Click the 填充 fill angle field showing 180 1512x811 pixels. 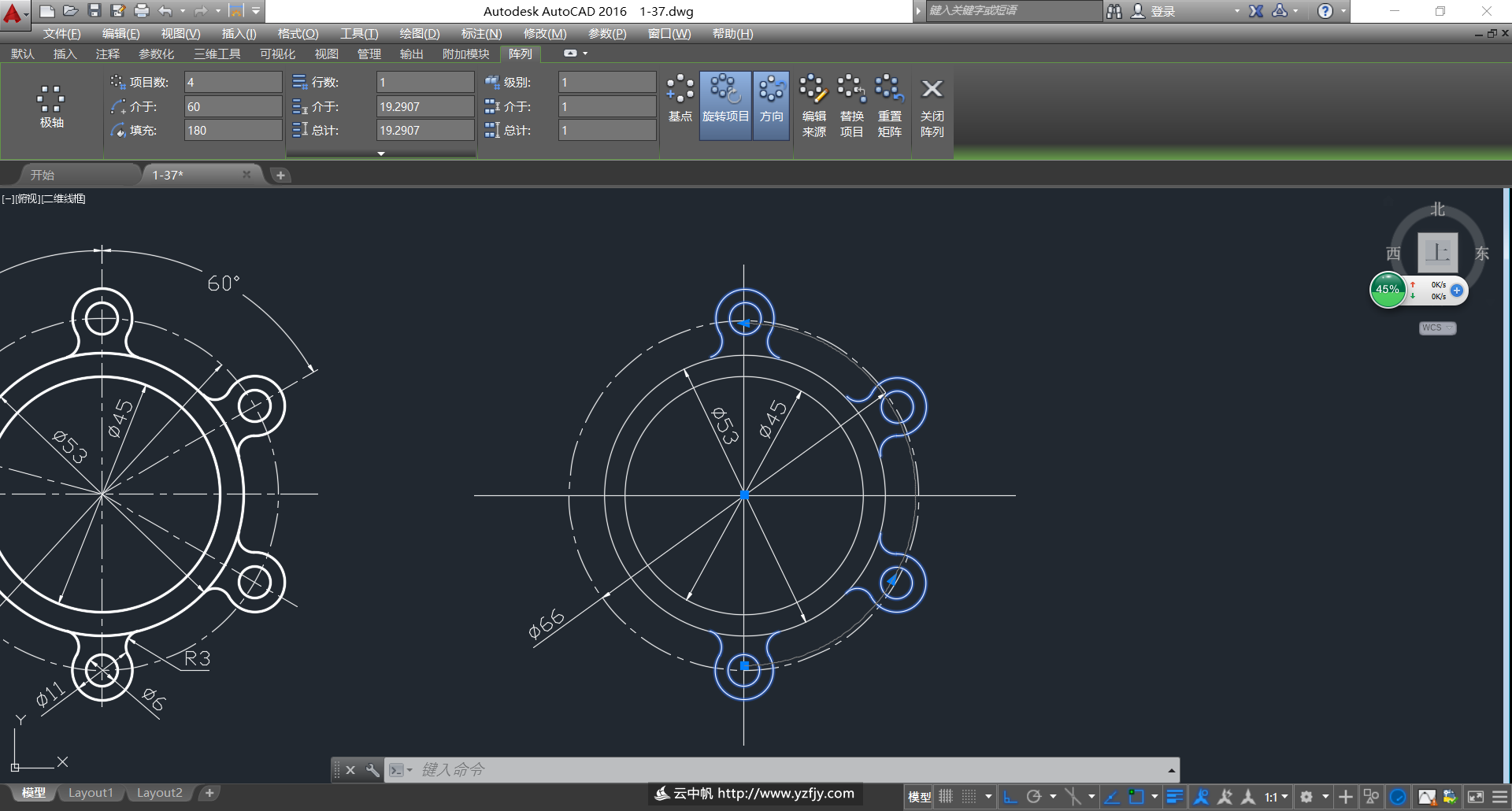pos(233,130)
